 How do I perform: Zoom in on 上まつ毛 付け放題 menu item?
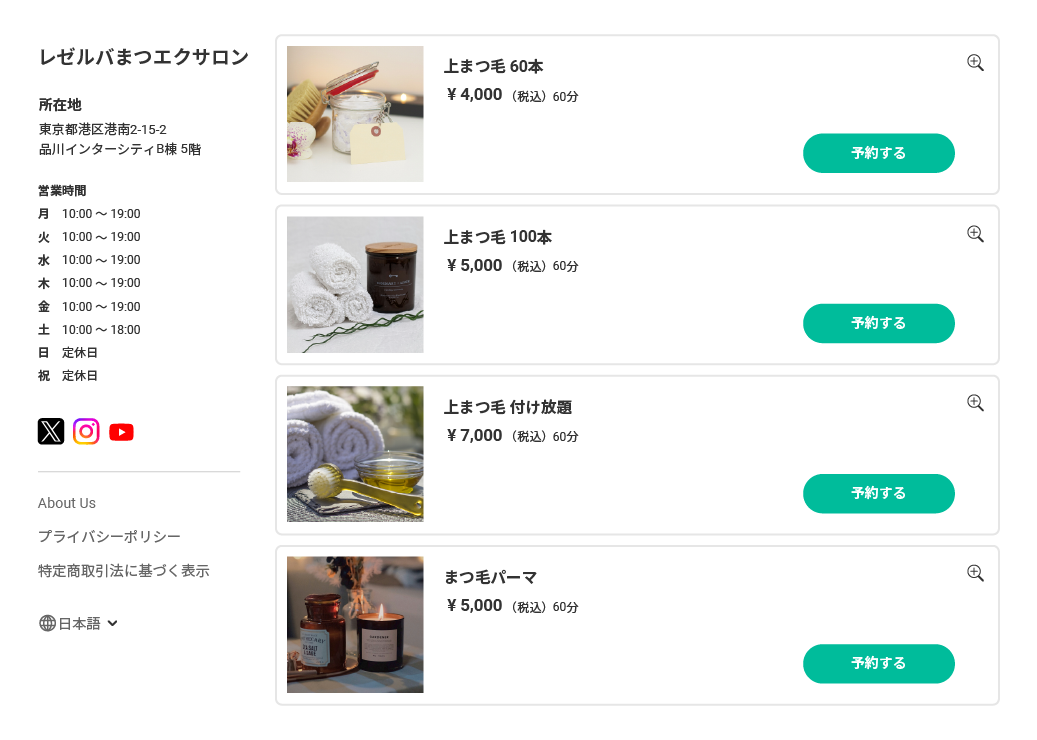[x=975, y=403]
